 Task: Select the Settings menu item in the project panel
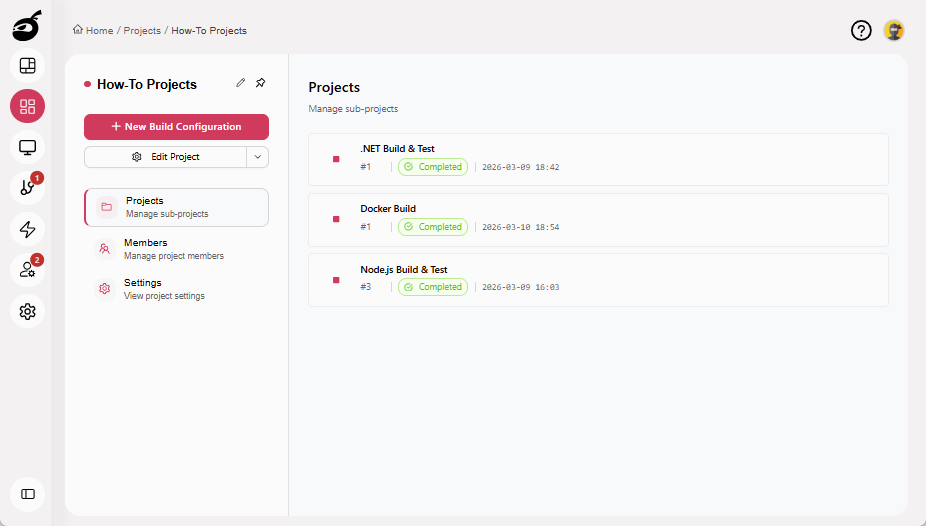[177, 289]
